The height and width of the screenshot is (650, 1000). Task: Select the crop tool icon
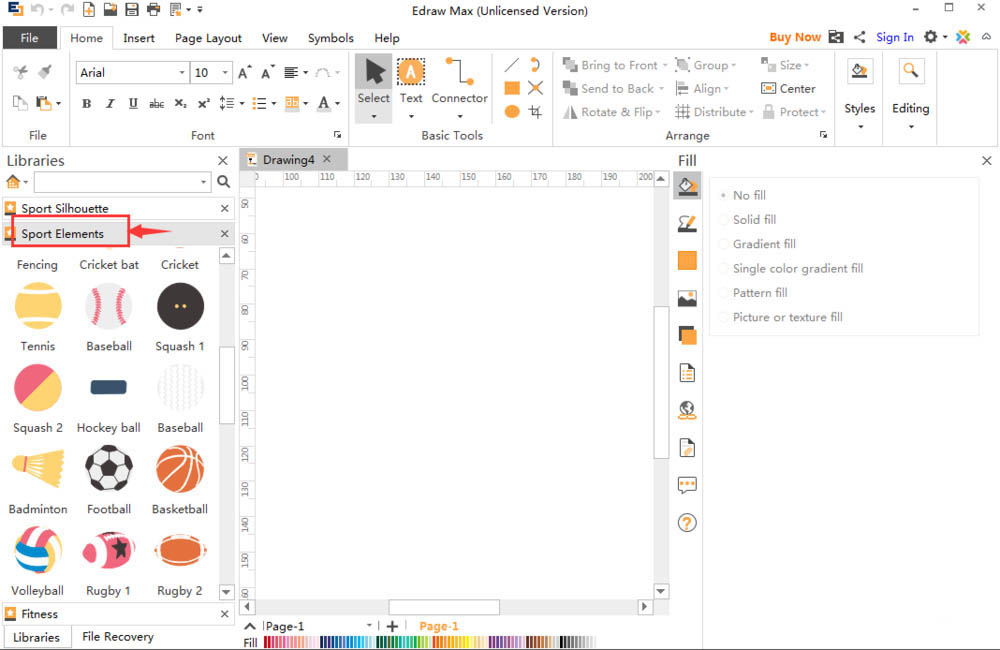(536, 112)
